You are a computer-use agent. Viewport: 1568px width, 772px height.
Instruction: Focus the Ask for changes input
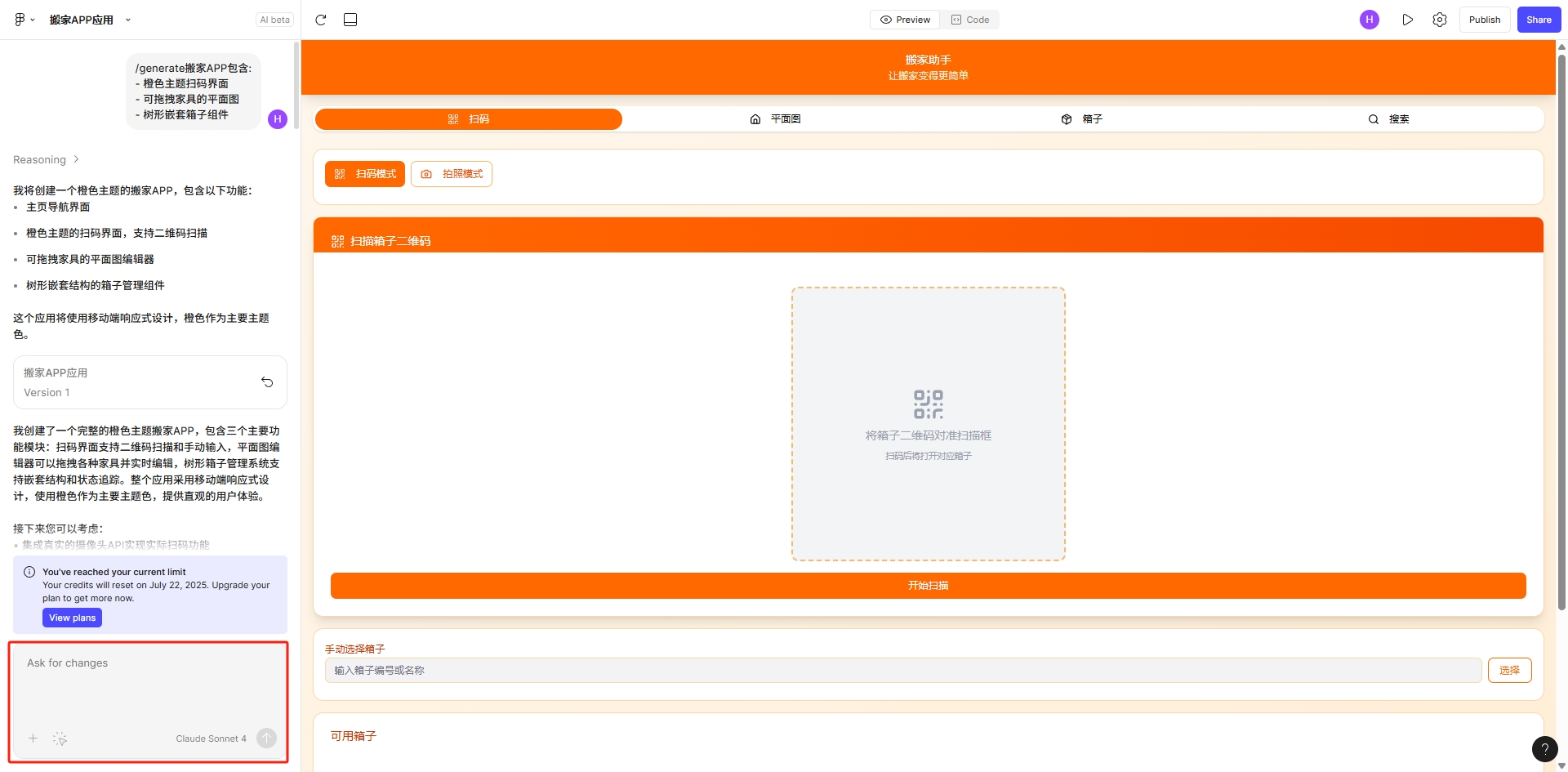point(149,682)
